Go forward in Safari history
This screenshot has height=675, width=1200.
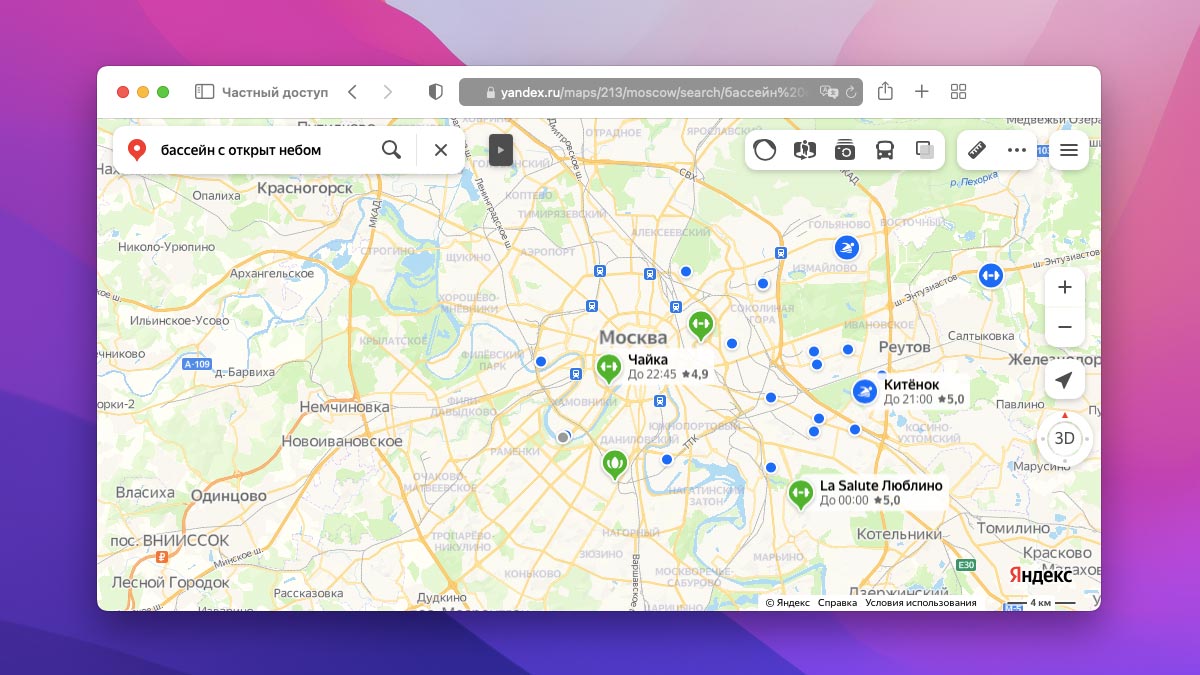pyautogui.click(x=388, y=92)
